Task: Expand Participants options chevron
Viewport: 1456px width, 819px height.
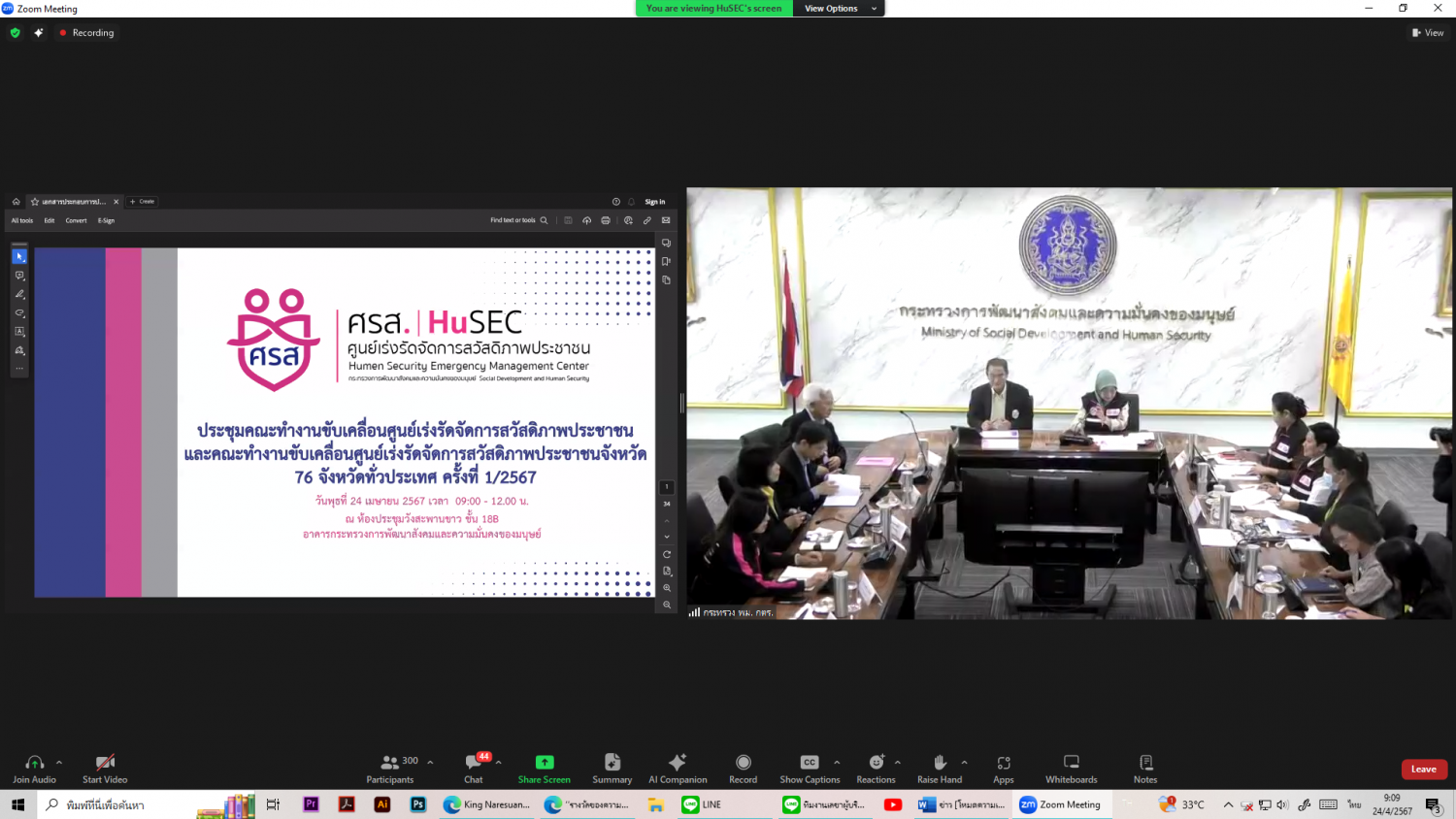Action: (x=430, y=763)
